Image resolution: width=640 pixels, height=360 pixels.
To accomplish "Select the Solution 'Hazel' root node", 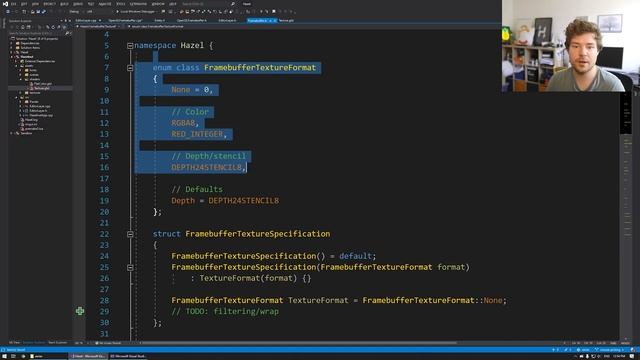I will [x=37, y=38].
